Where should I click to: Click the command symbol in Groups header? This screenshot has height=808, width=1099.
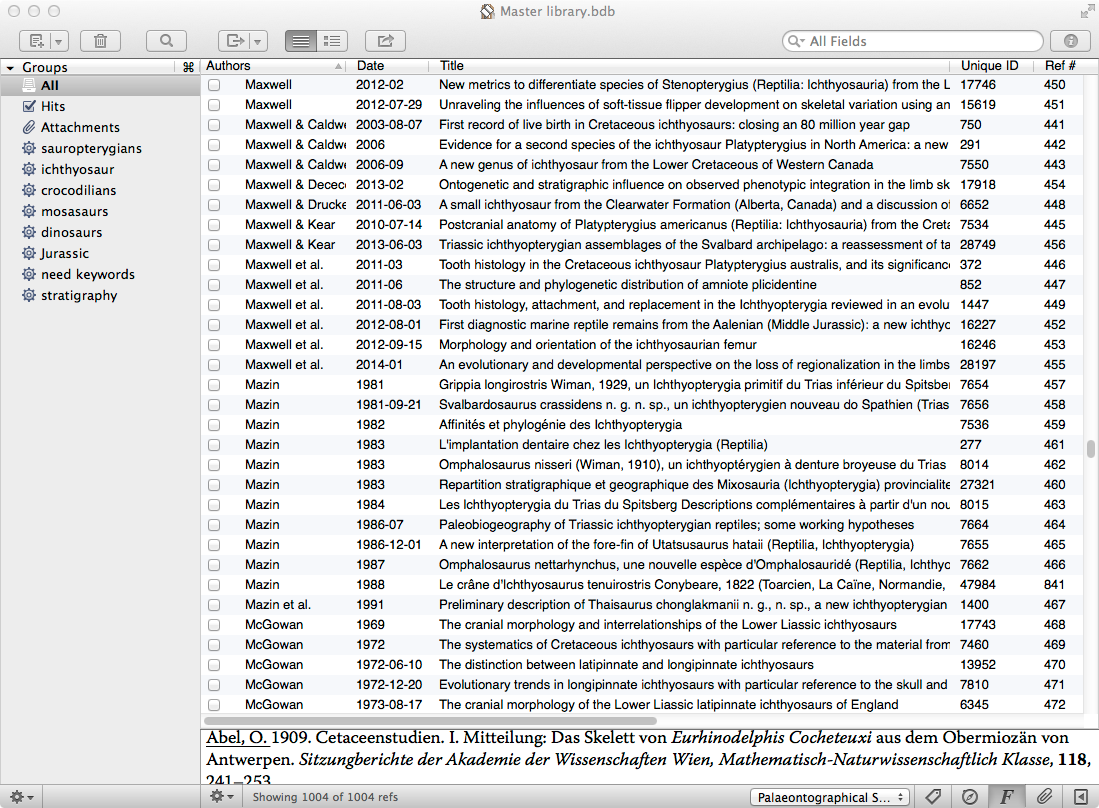click(188, 67)
